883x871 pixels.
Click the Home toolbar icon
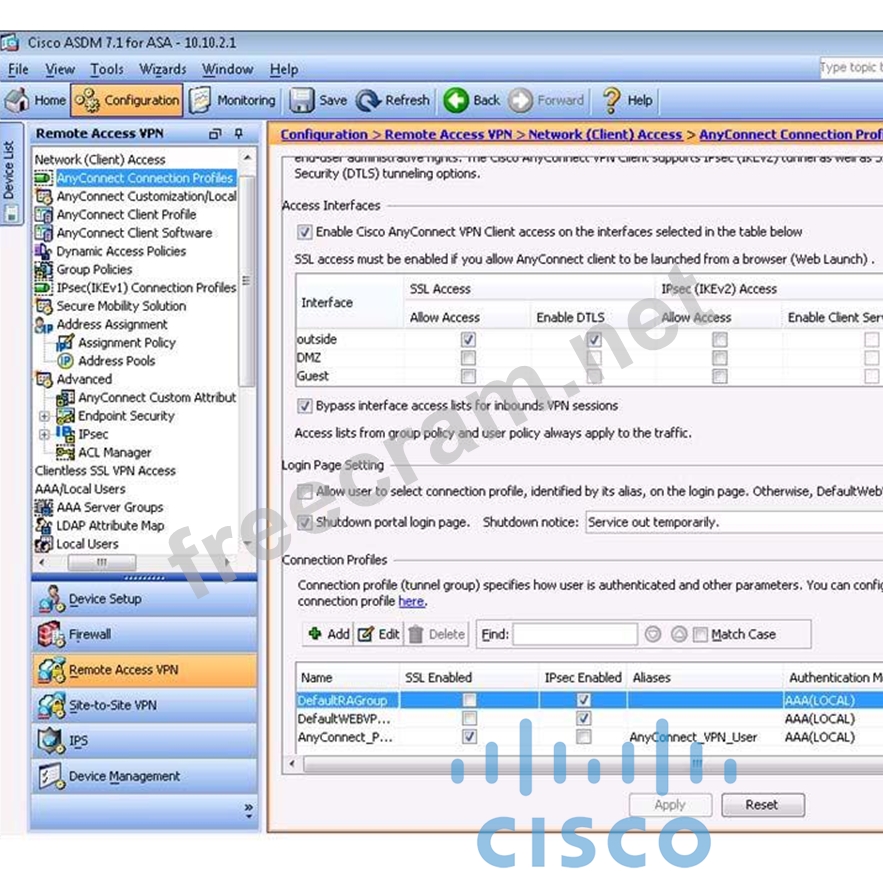(18, 100)
